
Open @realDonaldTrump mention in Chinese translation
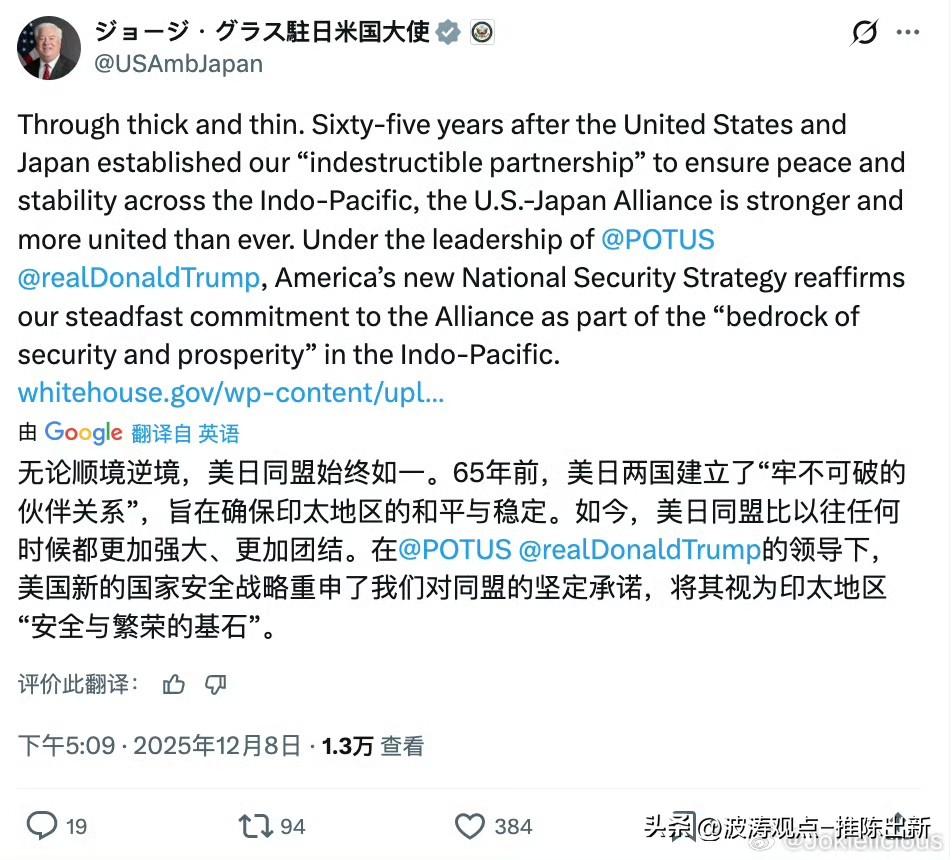(638, 549)
